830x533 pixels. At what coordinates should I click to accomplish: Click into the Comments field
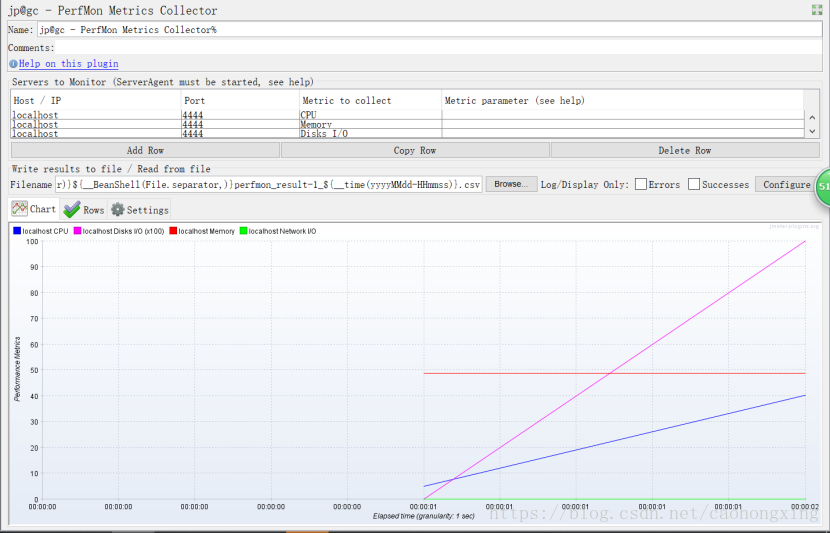pyautogui.click(x=438, y=48)
